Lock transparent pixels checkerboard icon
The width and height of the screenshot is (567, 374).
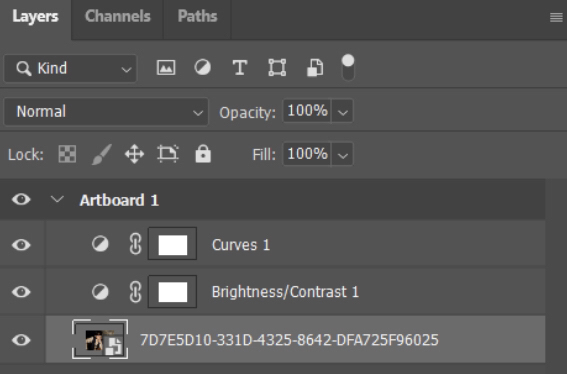click(x=67, y=154)
